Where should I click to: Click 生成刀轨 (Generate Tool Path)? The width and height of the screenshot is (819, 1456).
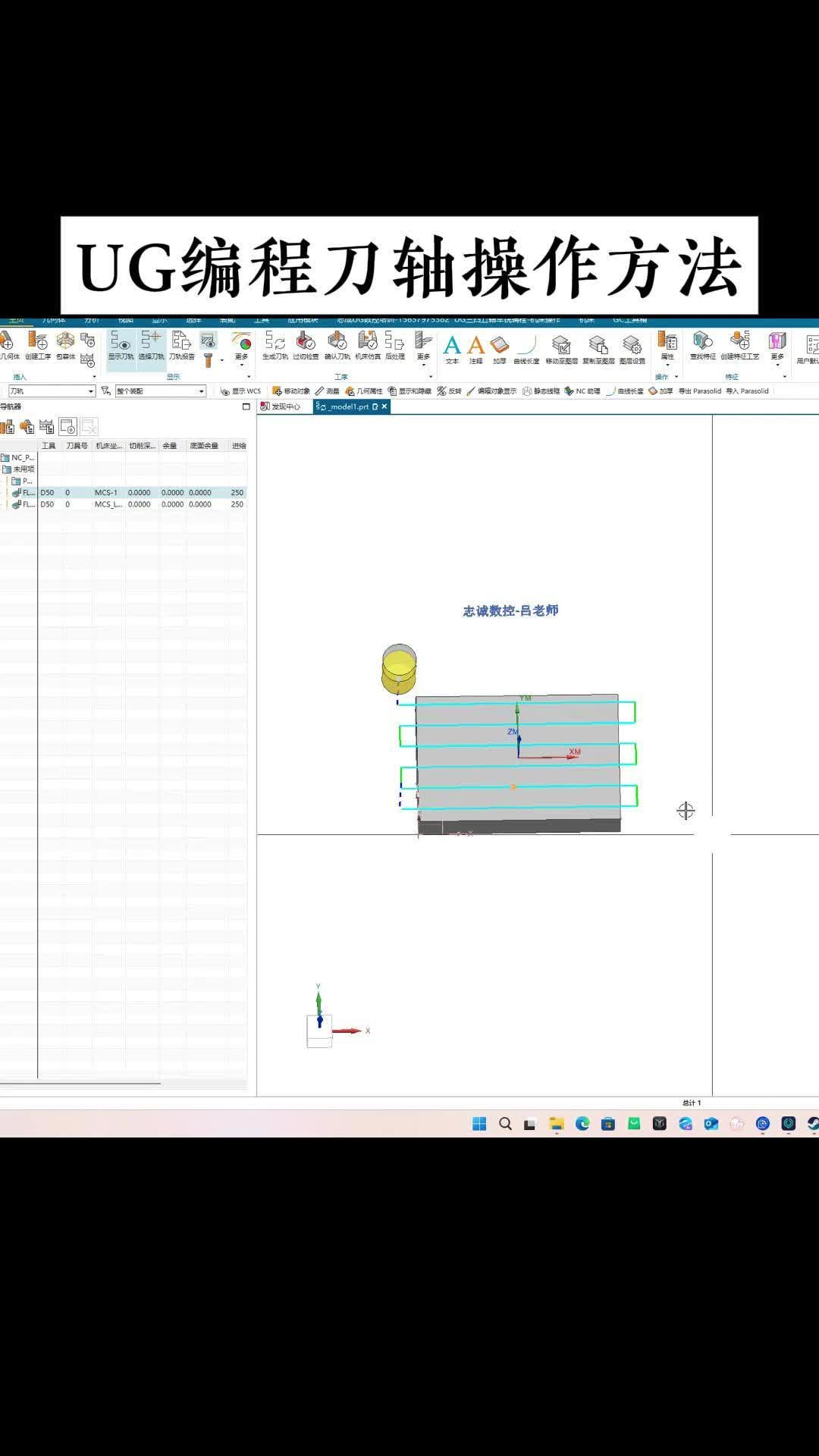pyautogui.click(x=275, y=345)
